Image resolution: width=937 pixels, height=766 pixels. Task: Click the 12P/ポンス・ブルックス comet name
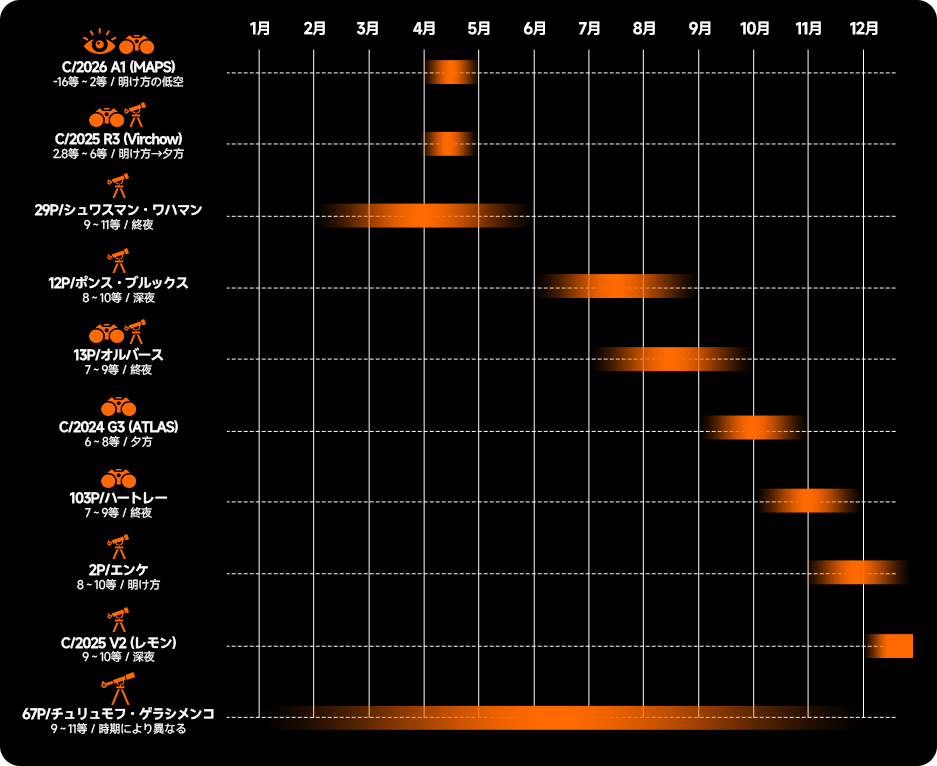click(x=118, y=283)
